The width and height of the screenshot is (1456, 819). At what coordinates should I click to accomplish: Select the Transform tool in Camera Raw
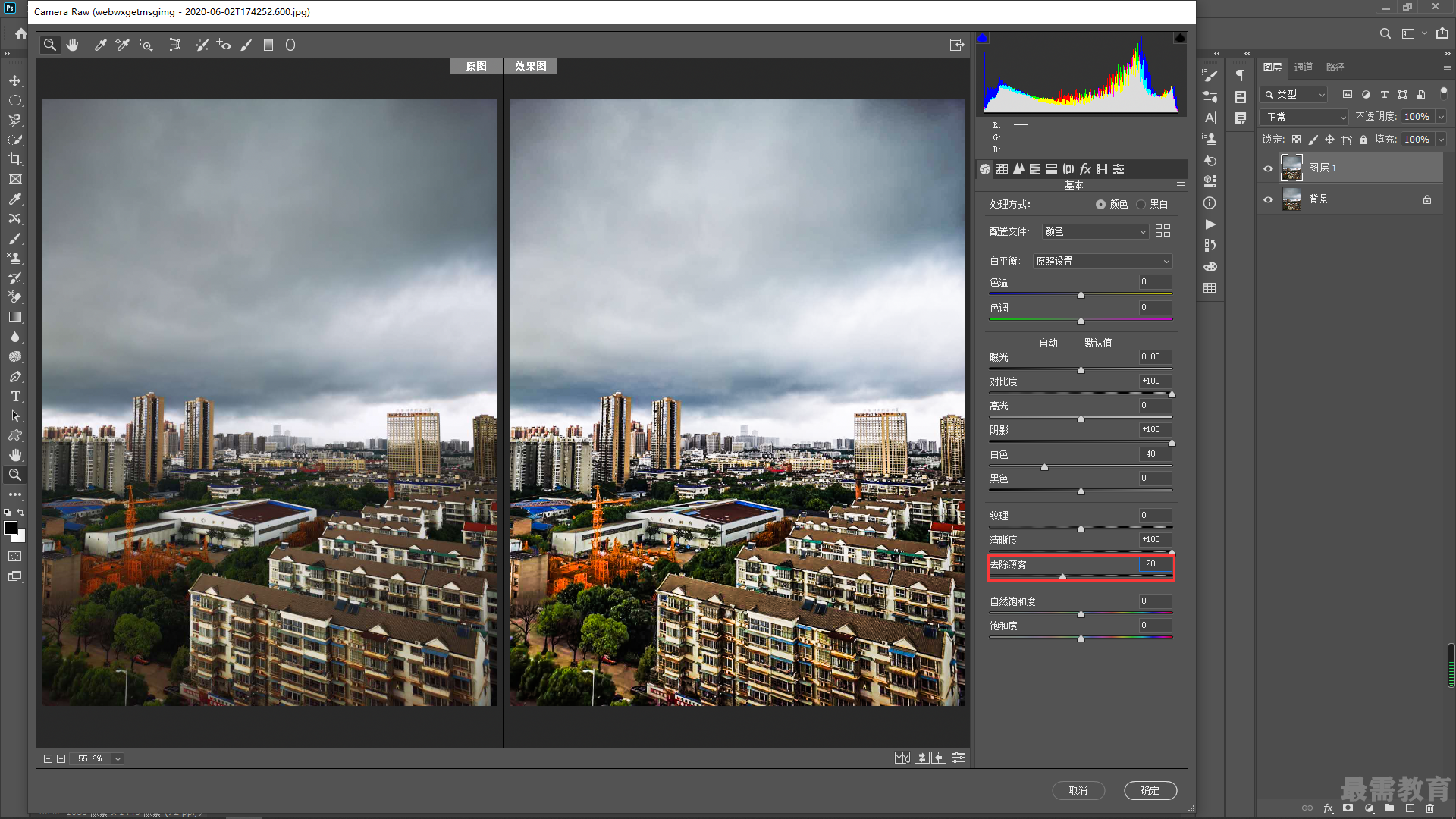(x=174, y=45)
